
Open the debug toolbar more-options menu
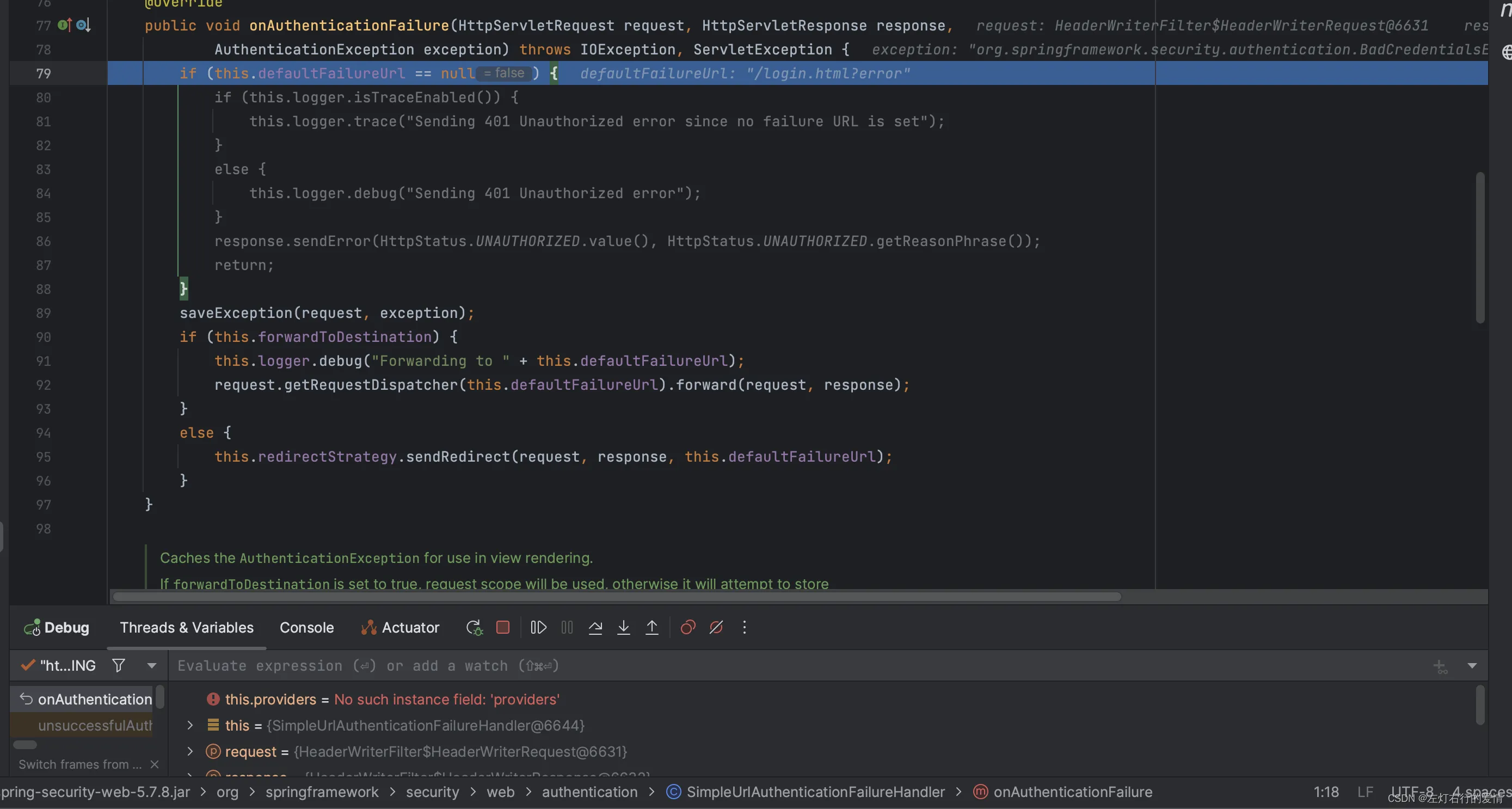744,628
